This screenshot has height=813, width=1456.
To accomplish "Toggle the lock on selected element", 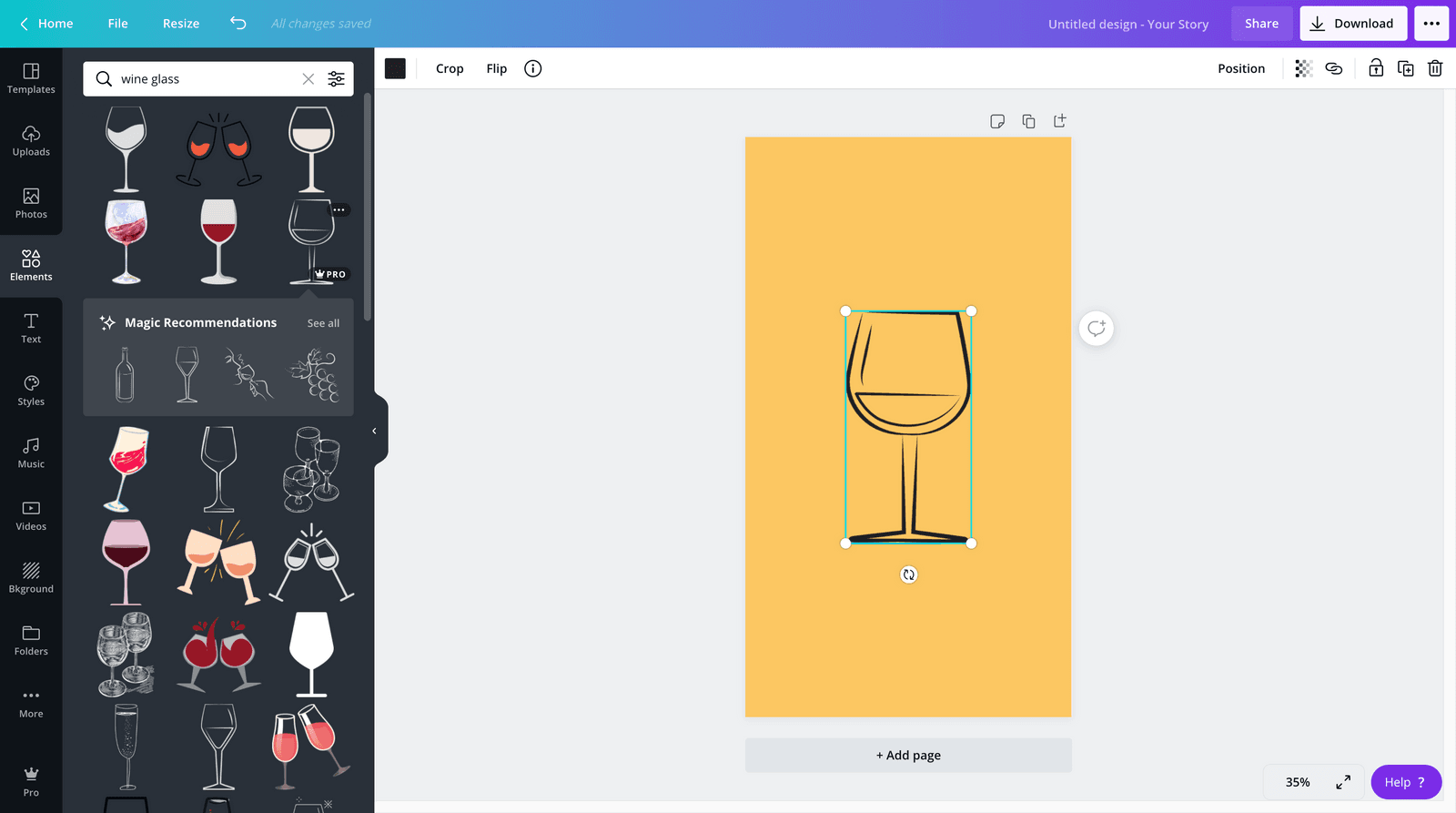I will 1376,68.
